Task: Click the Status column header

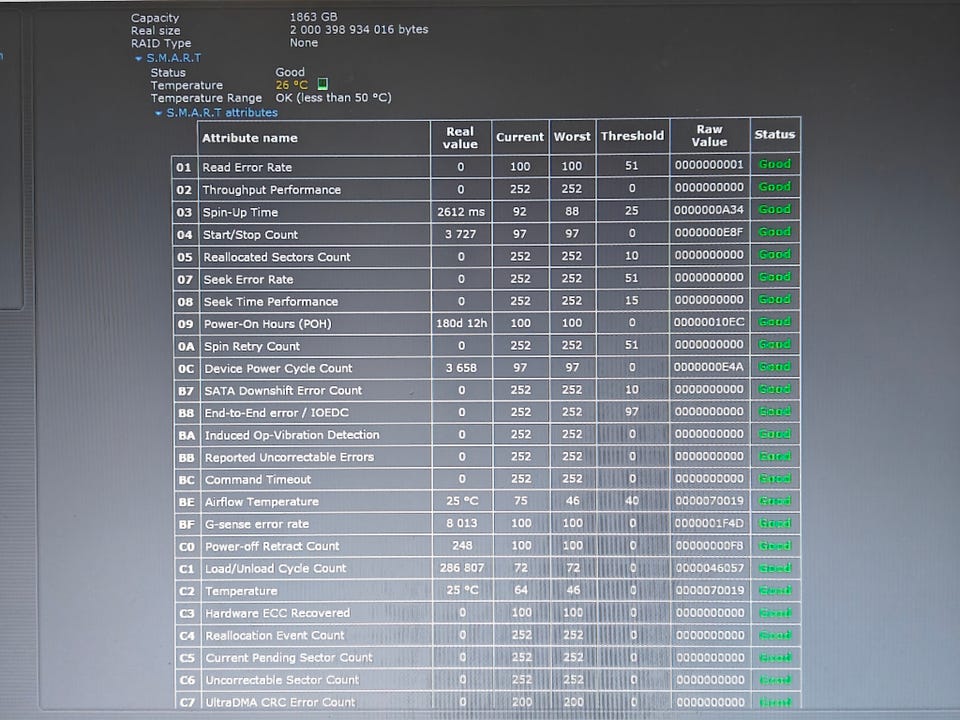Action: tap(775, 135)
